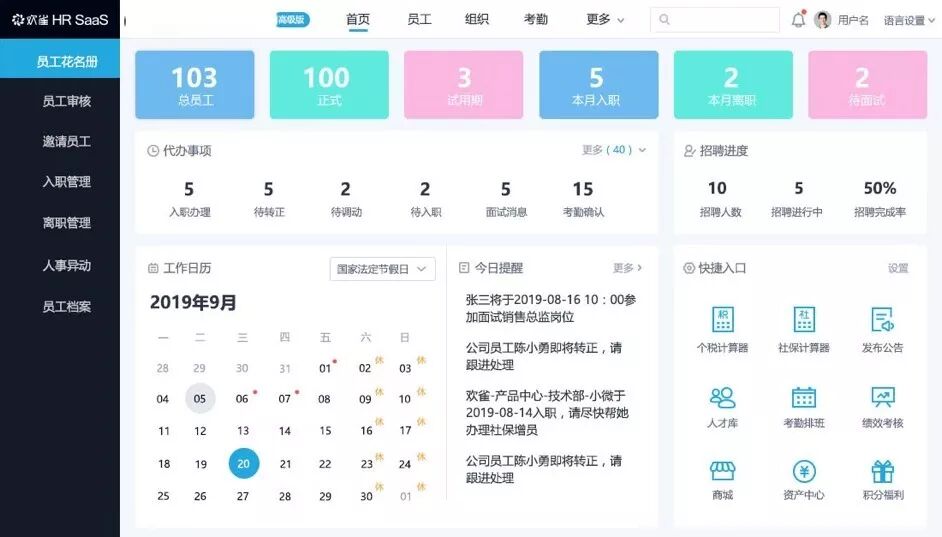Click the 15 考勤确认 item
This screenshot has width=942, height=537.
point(583,199)
